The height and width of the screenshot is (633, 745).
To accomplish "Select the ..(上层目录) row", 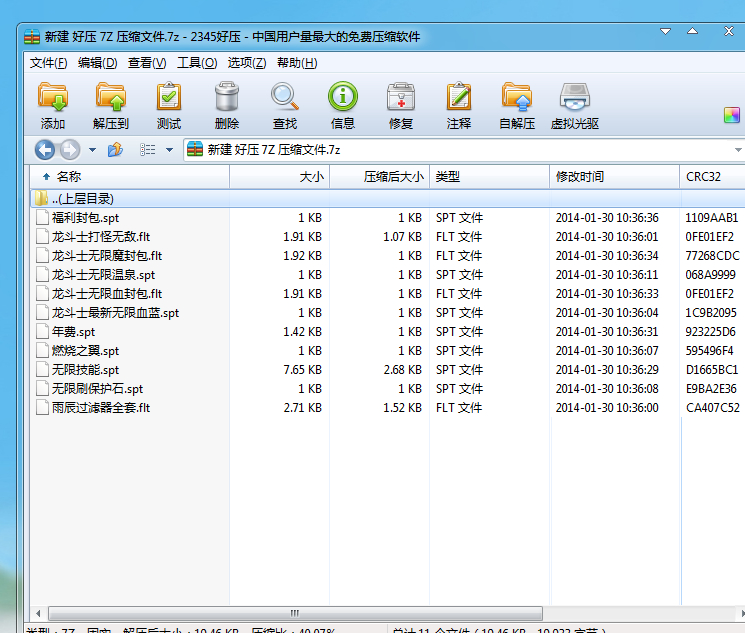I will point(387,198).
